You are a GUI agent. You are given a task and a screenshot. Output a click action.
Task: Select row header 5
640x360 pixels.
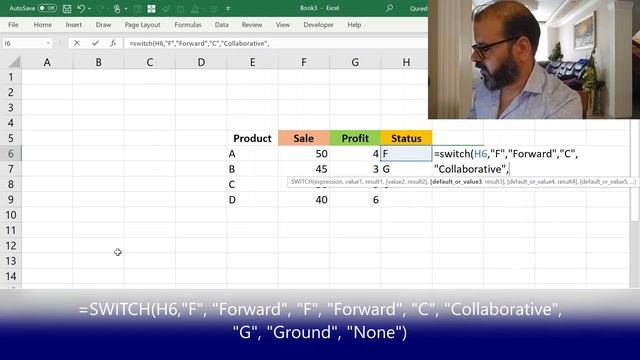pyautogui.click(x=11, y=138)
